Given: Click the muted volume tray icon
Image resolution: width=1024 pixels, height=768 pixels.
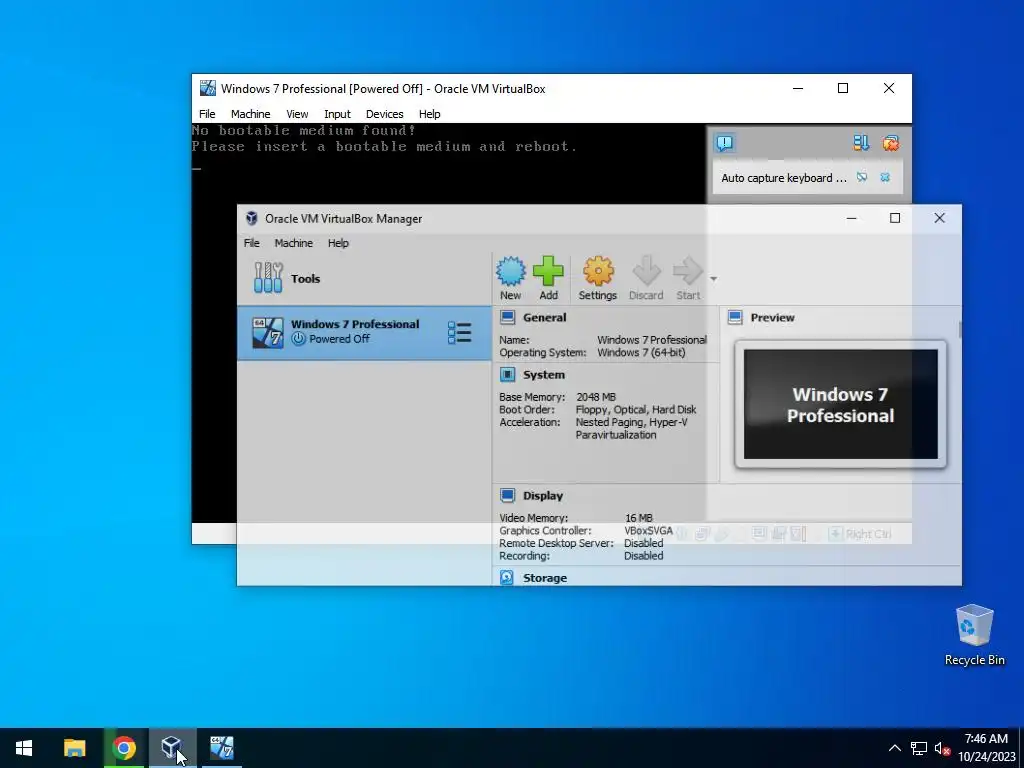Looking at the screenshot, I should [x=942, y=748].
